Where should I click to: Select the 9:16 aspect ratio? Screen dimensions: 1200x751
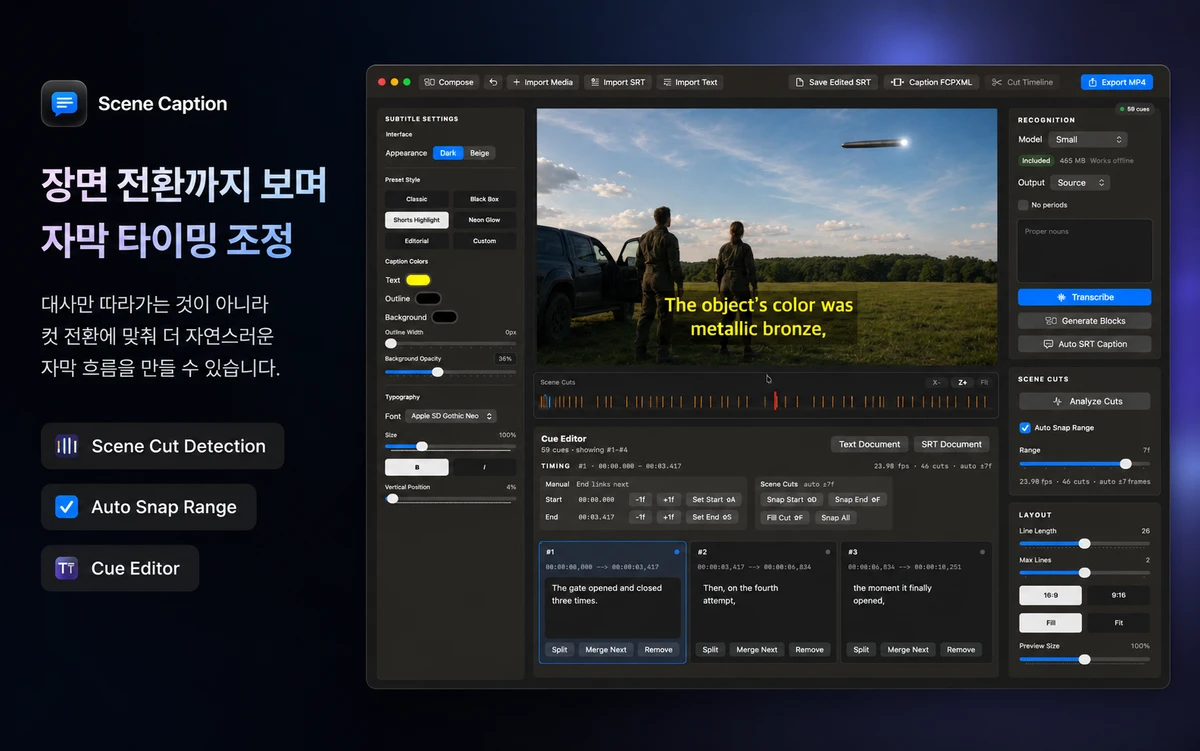1118,595
